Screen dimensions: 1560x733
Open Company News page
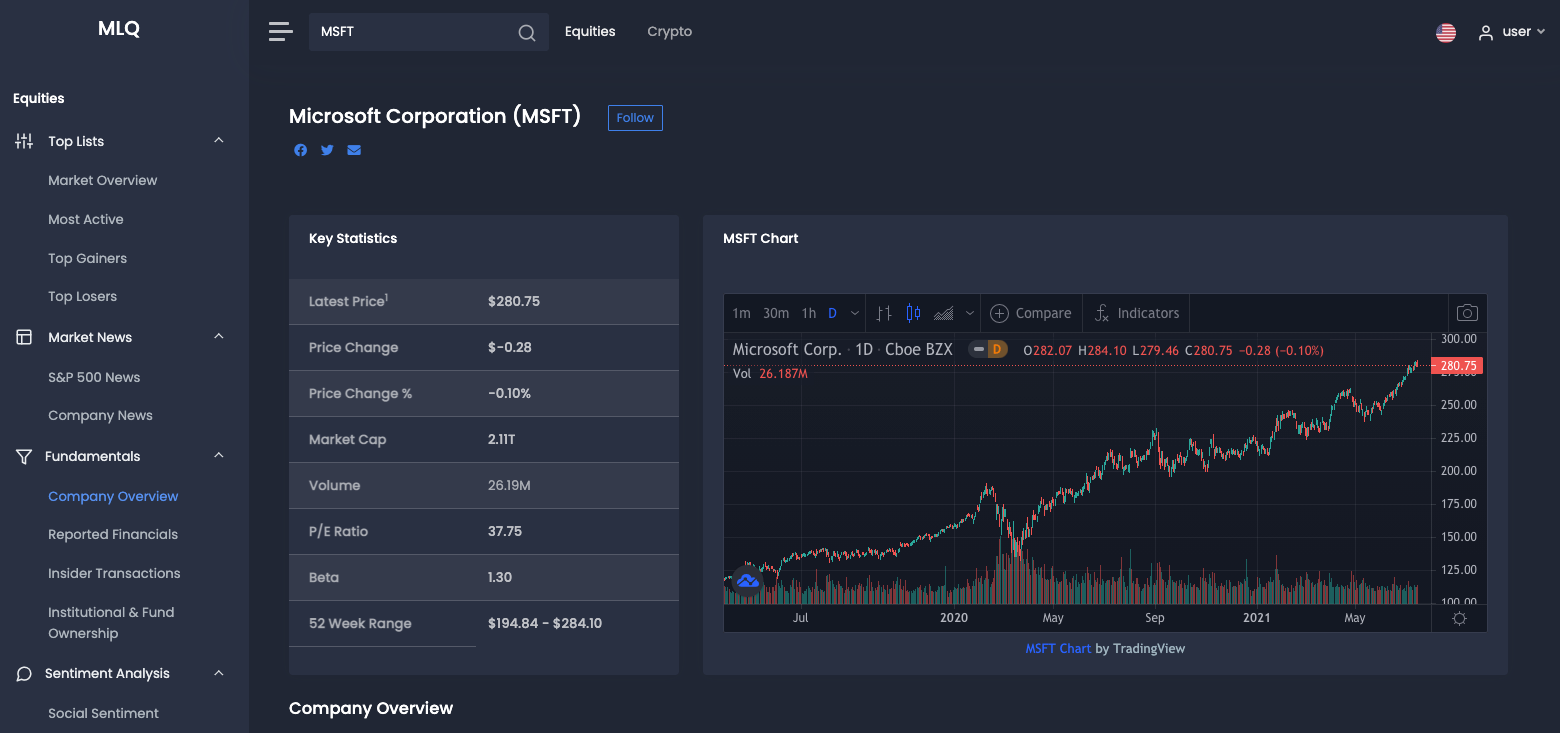coord(101,415)
